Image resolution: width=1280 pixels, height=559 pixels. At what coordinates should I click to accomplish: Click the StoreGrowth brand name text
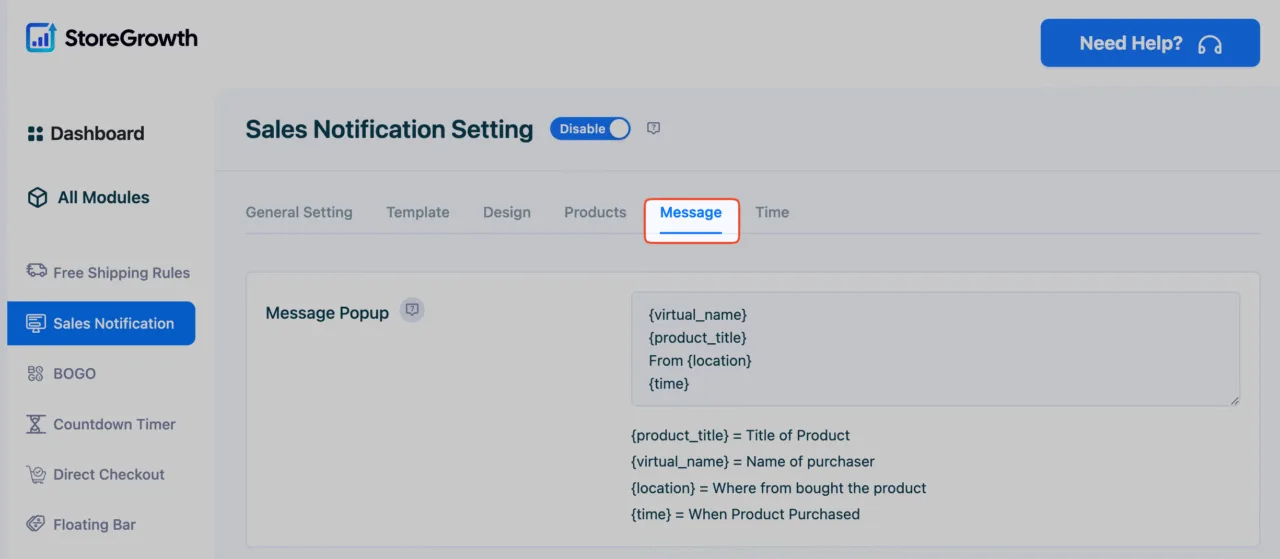[131, 38]
